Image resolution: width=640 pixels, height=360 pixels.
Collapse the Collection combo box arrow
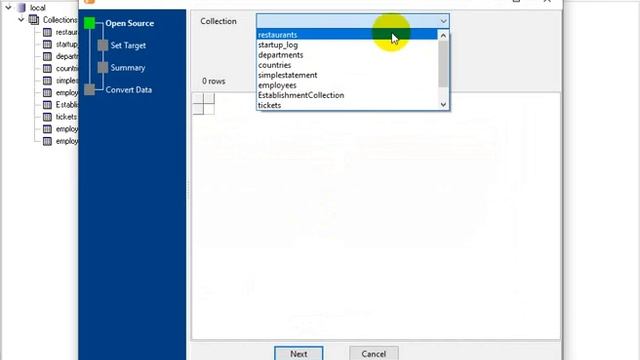tap(443, 21)
